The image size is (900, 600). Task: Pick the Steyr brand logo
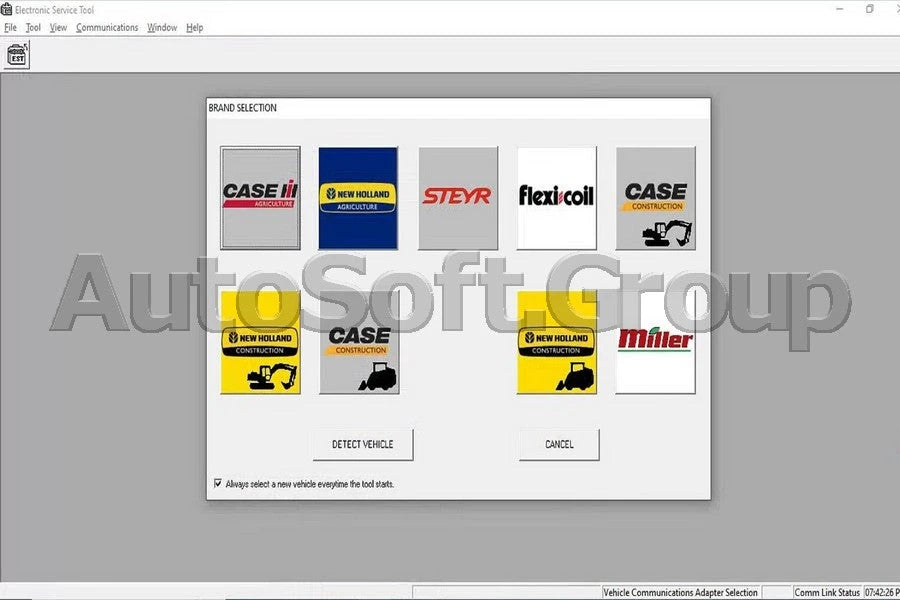pos(457,198)
